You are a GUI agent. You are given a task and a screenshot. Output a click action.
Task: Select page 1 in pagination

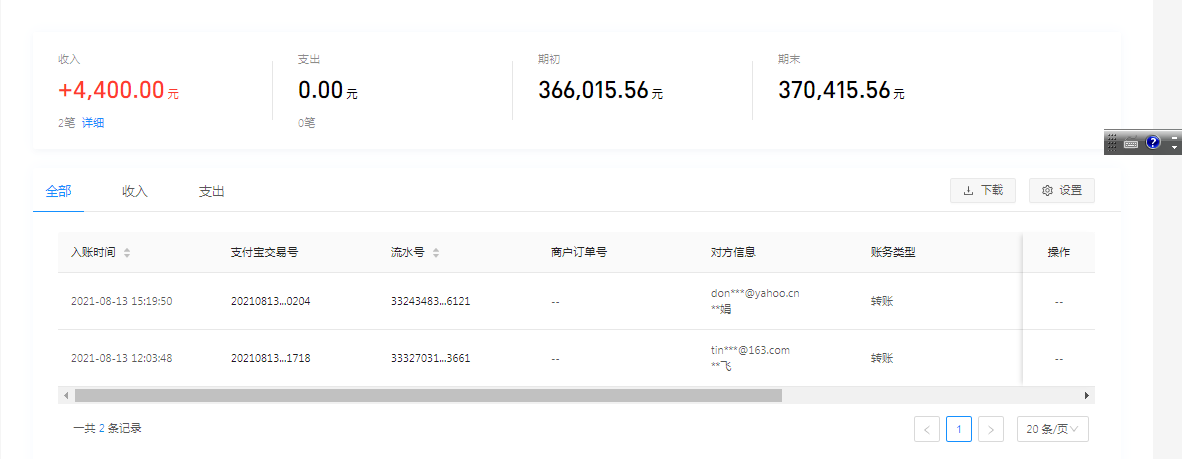(x=959, y=429)
